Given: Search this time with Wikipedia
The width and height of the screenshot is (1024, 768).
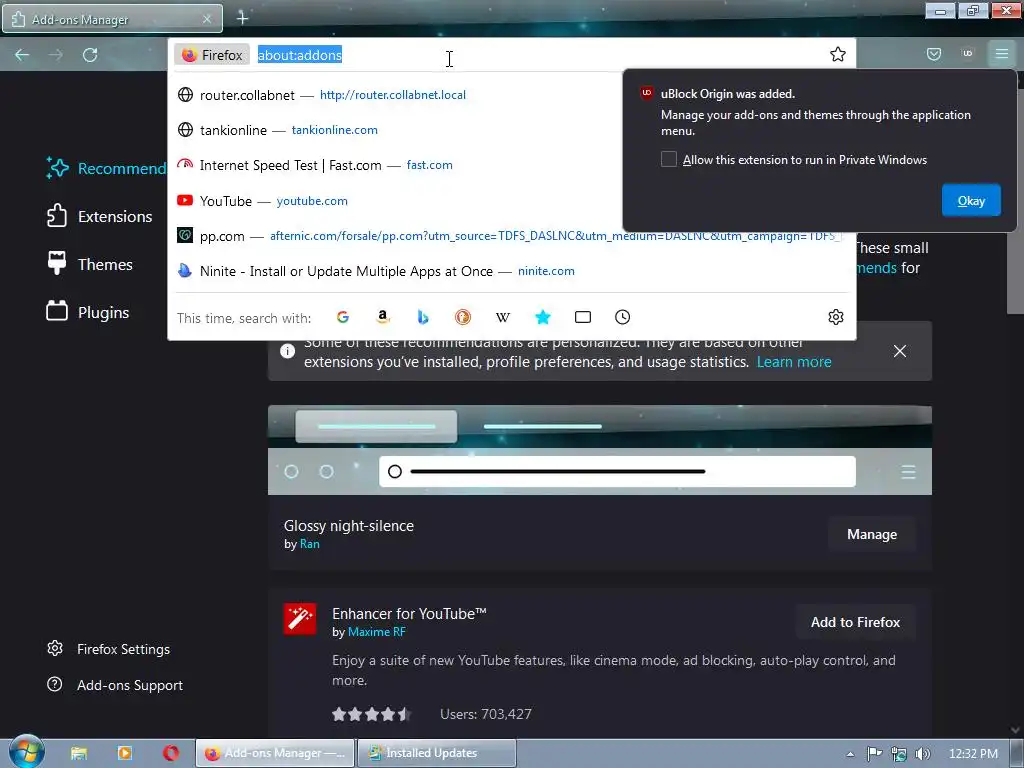Looking at the screenshot, I should [x=503, y=317].
